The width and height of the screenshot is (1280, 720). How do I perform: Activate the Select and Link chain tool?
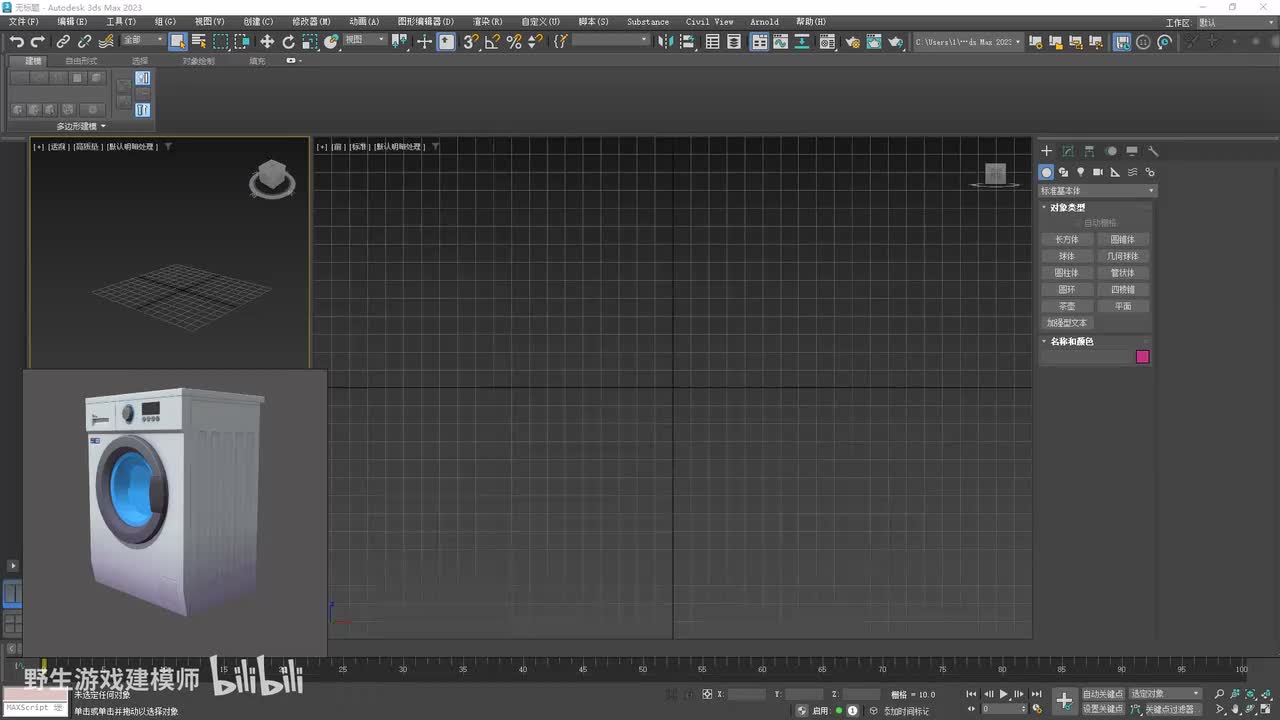(x=63, y=41)
